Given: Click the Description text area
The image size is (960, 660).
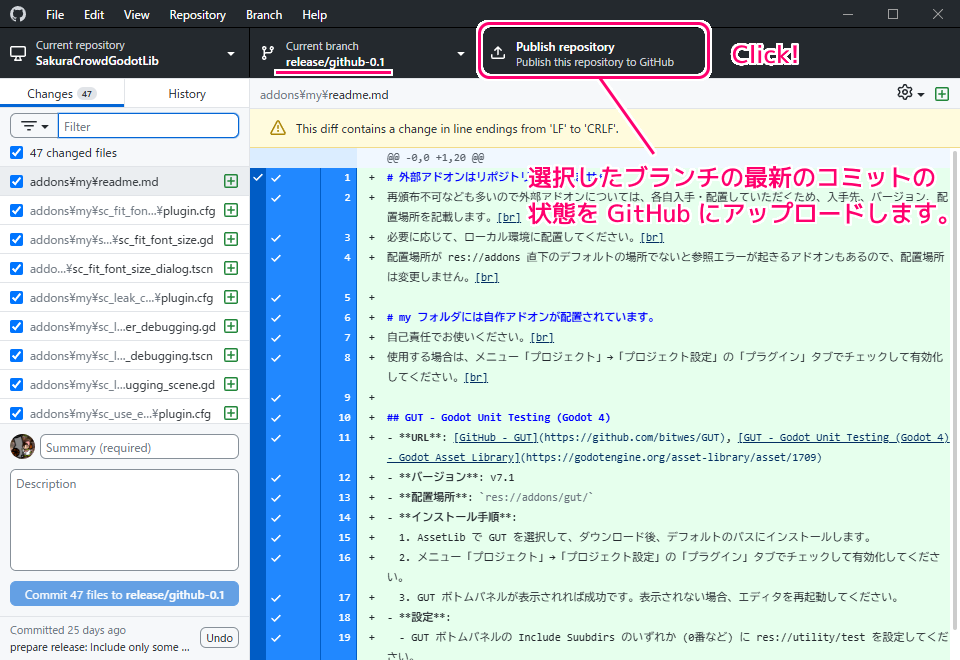Looking at the screenshot, I should coord(125,520).
